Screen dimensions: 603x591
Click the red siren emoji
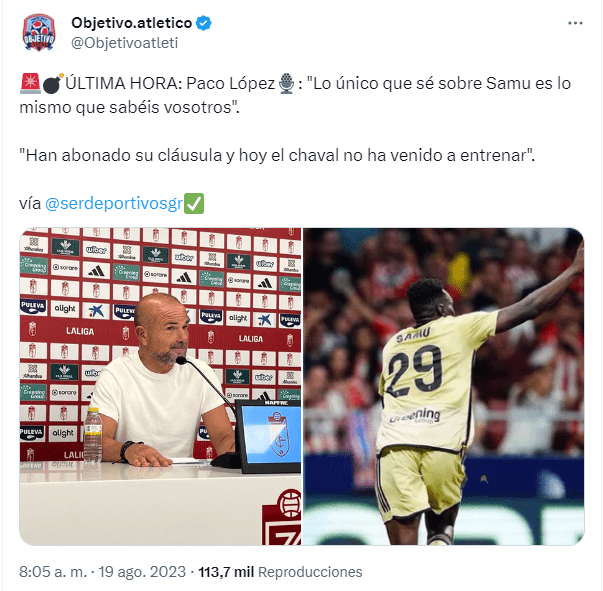30,83
